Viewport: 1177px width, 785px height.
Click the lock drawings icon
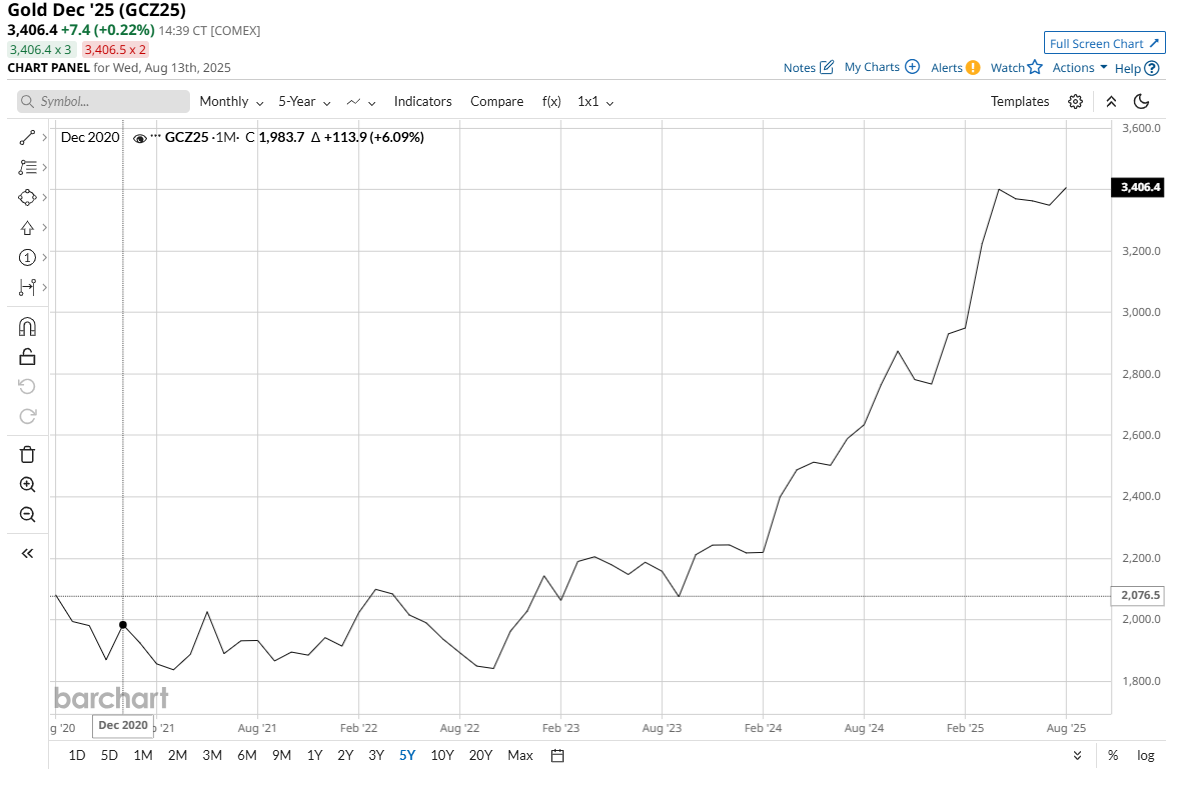(x=27, y=355)
